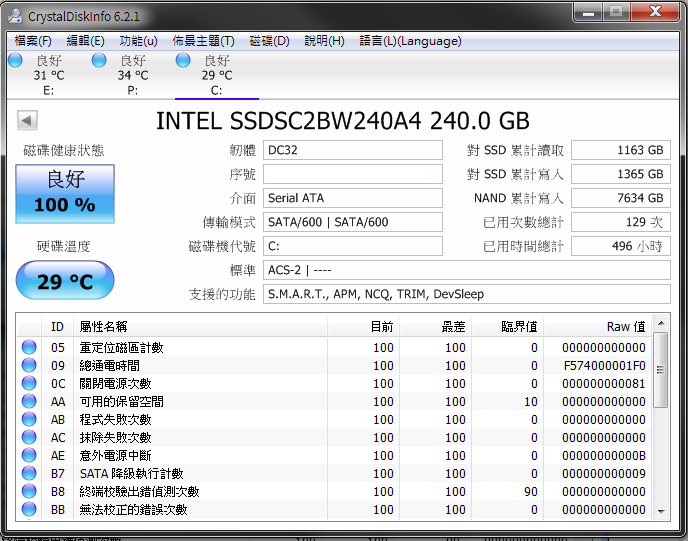Click status orb for attribute BB
Screen dimensions: 689x541
point(29,509)
